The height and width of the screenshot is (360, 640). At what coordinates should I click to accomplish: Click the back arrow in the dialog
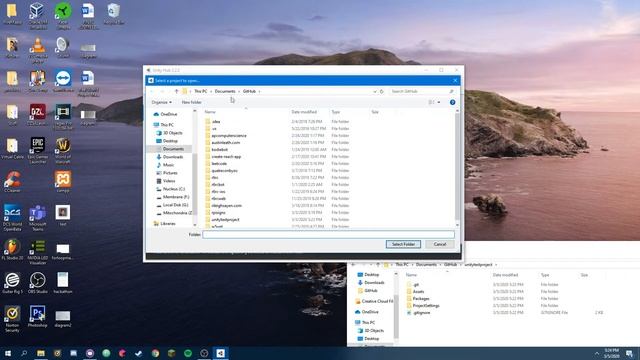(x=152, y=91)
